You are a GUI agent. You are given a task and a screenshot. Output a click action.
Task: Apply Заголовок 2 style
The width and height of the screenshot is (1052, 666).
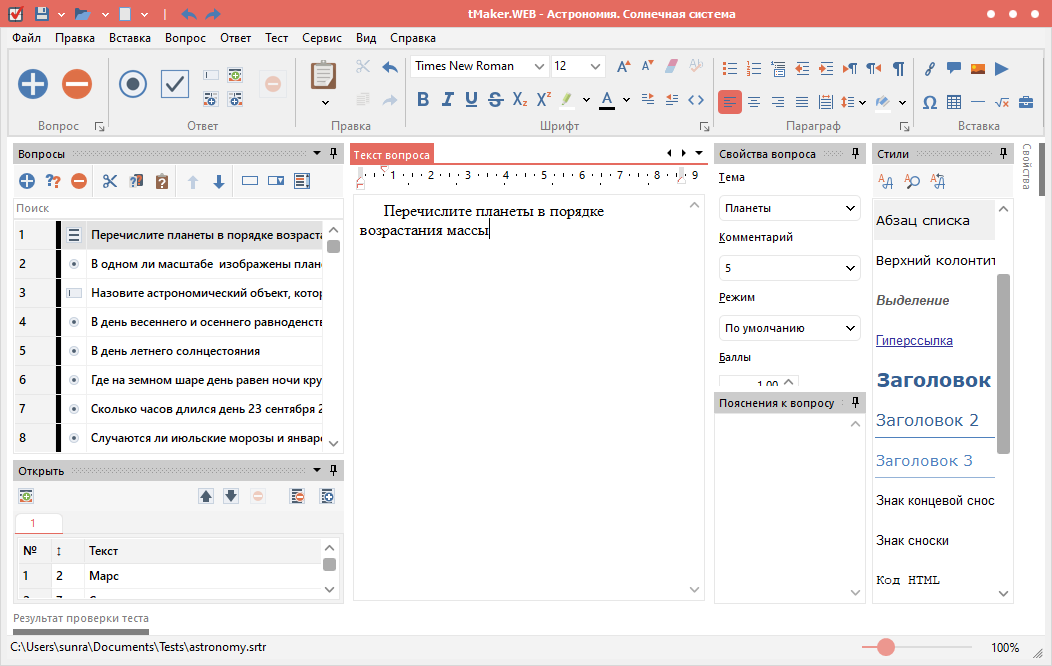(x=927, y=421)
